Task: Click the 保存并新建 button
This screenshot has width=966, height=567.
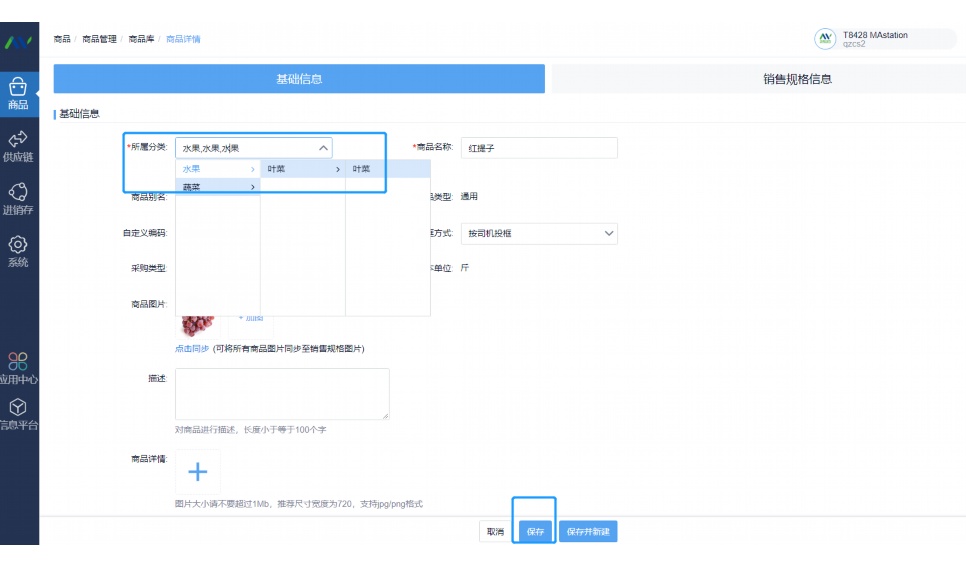Action: pos(588,532)
